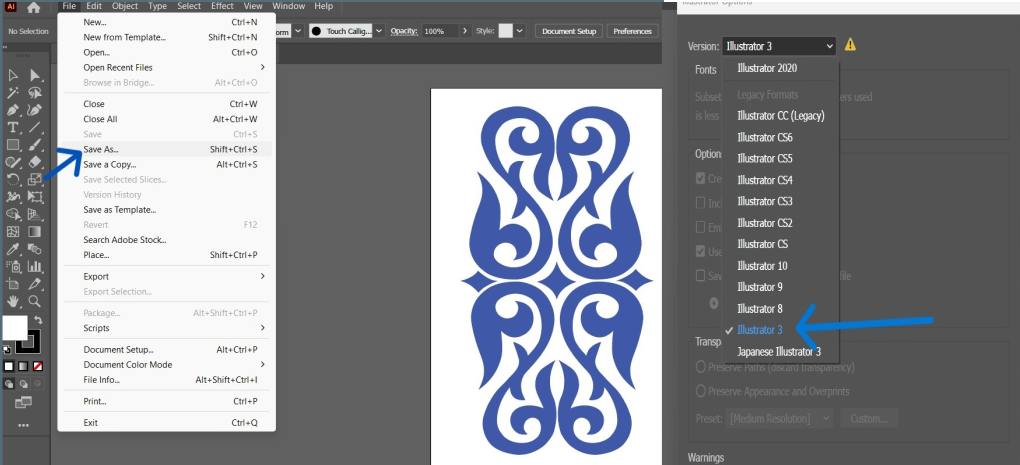Toggle the Embed ICC Profiles checkbox

click(700, 227)
